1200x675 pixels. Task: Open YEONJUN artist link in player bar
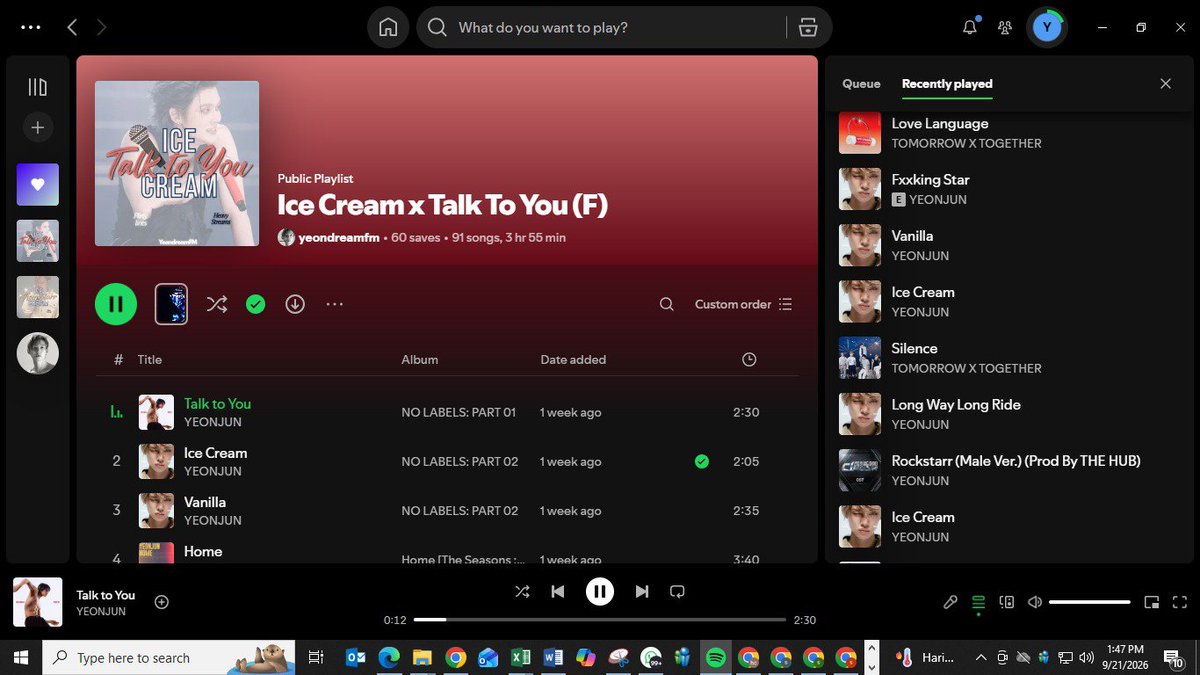pyautogui.click(x=101, y=611)
